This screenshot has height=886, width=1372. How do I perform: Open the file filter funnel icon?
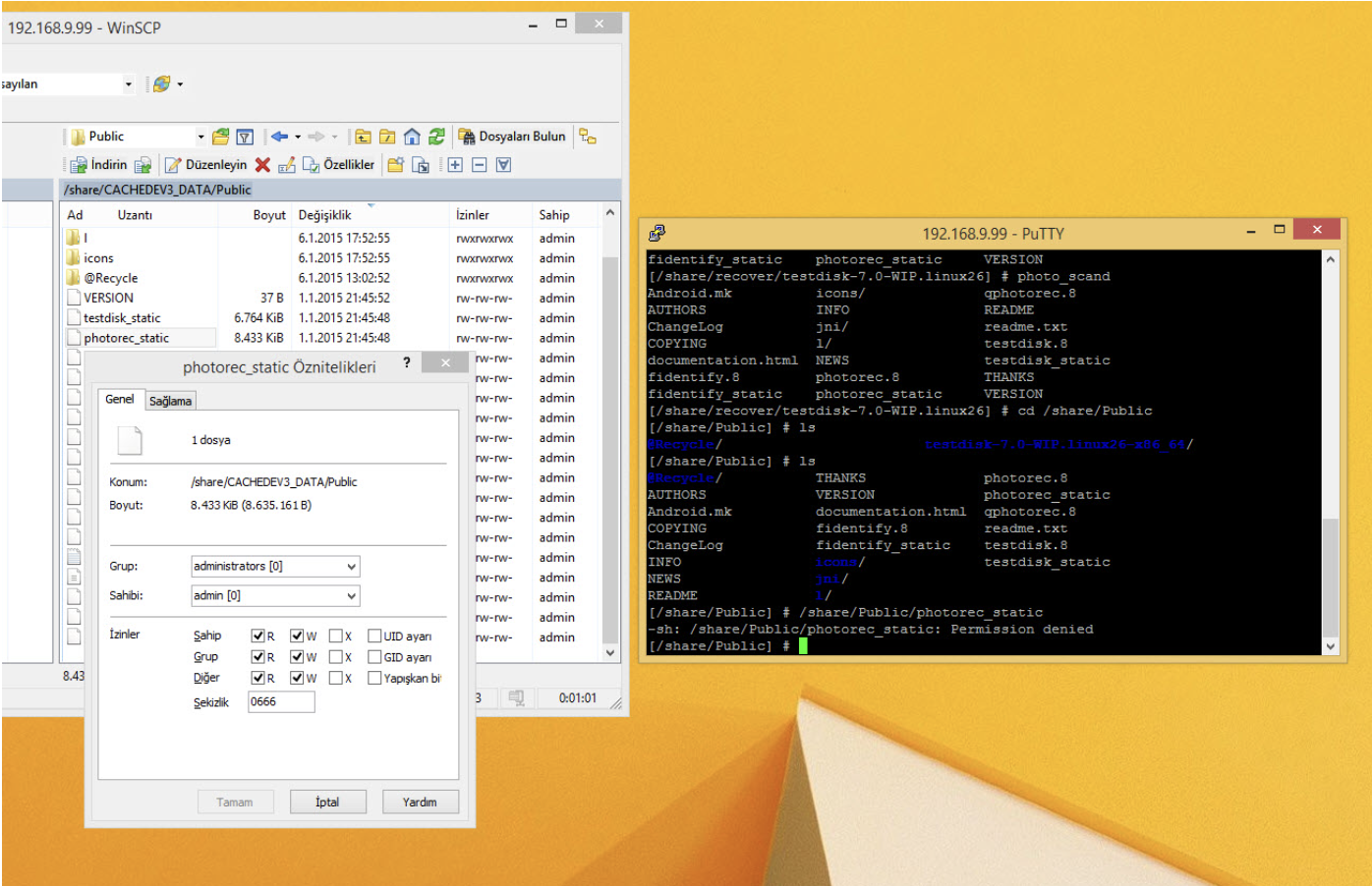pos(246,137)
